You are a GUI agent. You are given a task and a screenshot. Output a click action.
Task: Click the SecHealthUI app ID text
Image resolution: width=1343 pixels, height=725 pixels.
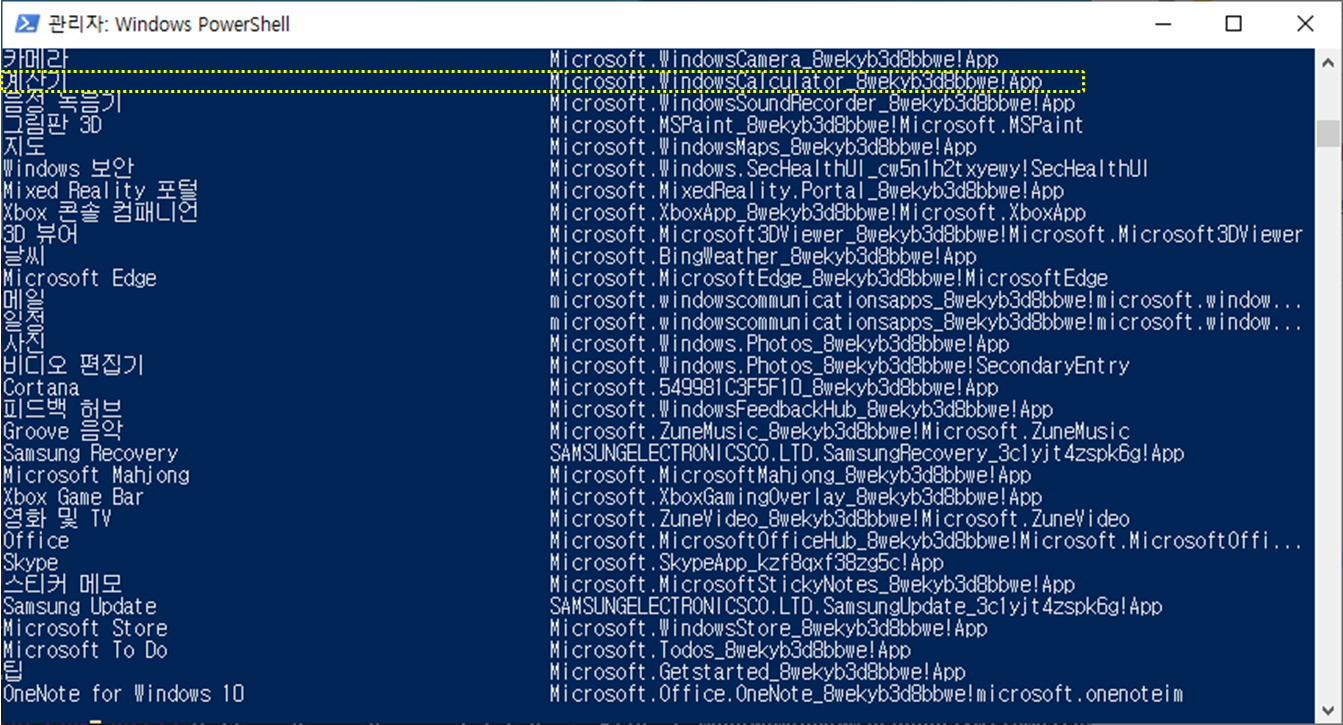tap(849, 170)
